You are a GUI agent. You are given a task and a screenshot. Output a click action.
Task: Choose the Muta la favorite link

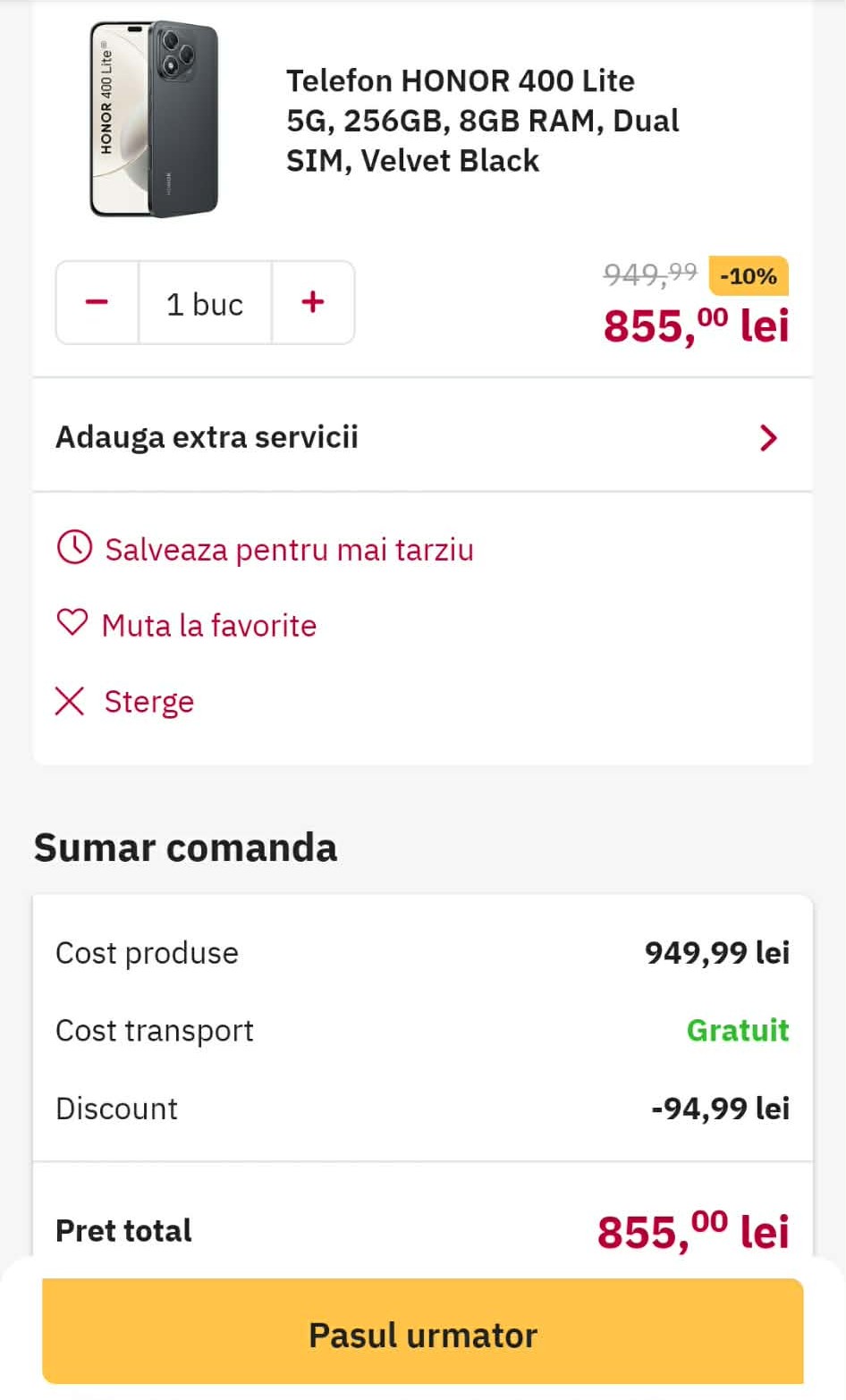(209, 626)
